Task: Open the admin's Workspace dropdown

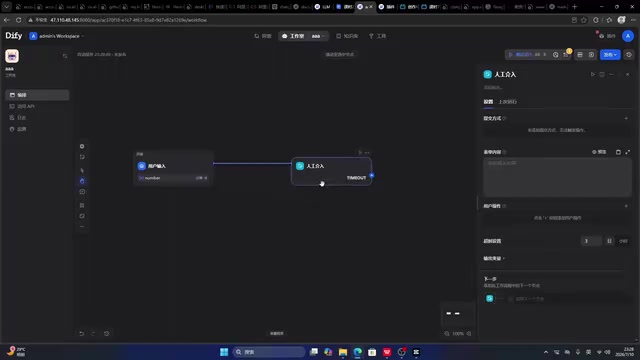Action: tap(57, 36)
